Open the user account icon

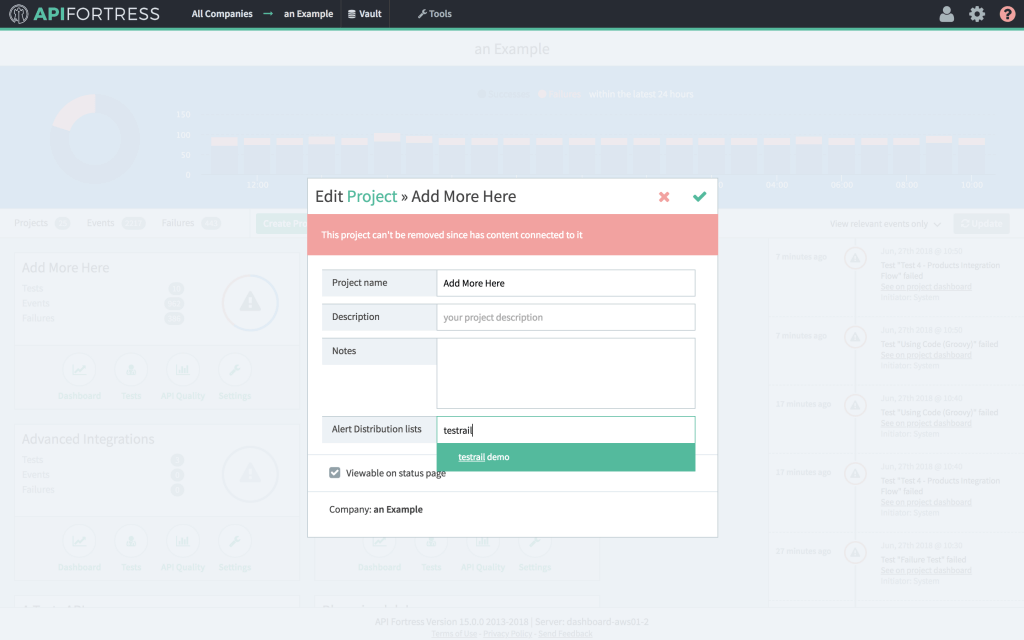pyautogui.click(x=946, y=14)
